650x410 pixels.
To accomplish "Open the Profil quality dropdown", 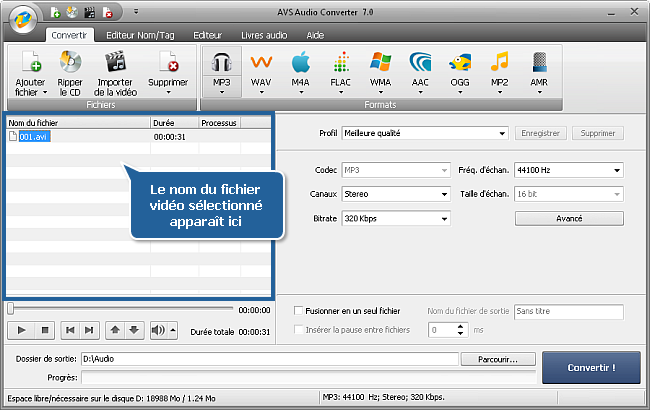I will click(424, 132).
